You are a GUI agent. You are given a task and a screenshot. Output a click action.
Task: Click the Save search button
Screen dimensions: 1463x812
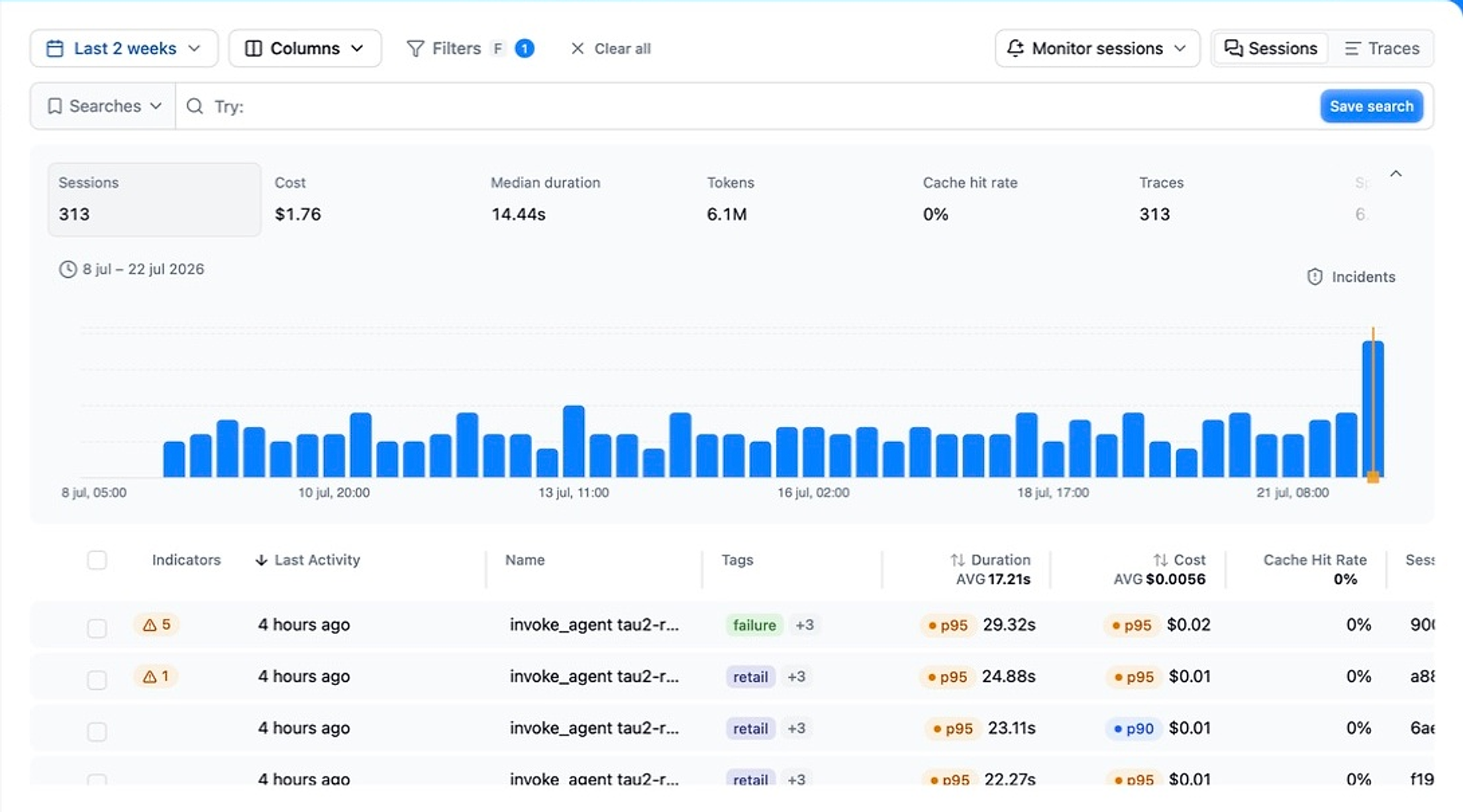tap(1371, 106)
